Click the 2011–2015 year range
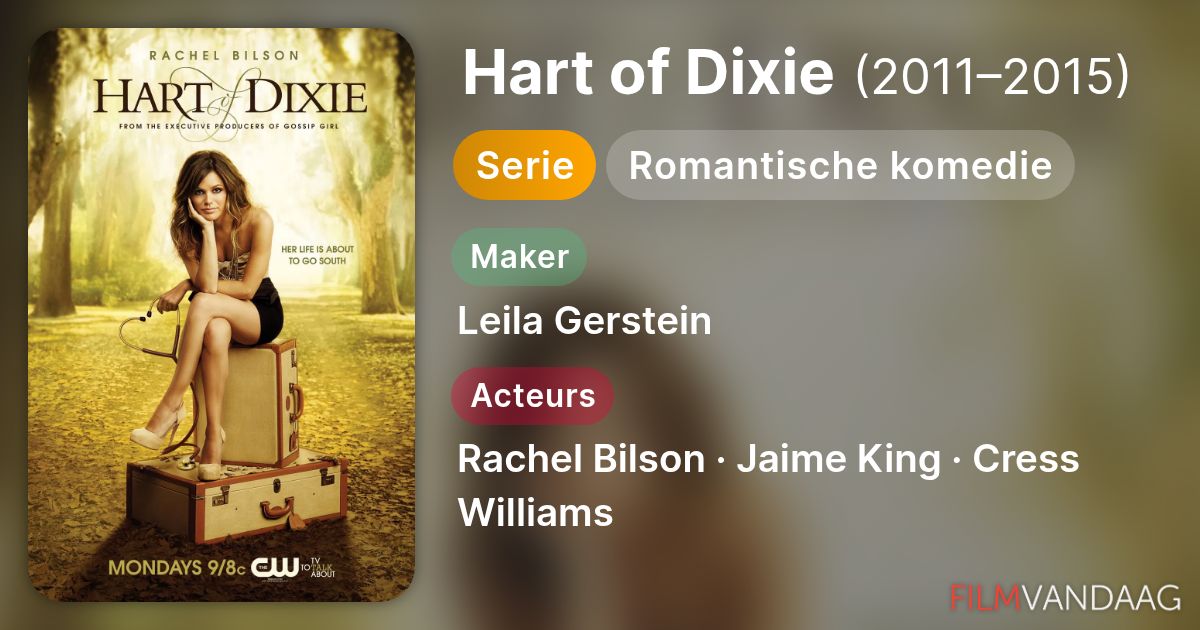 coord(993,74)
